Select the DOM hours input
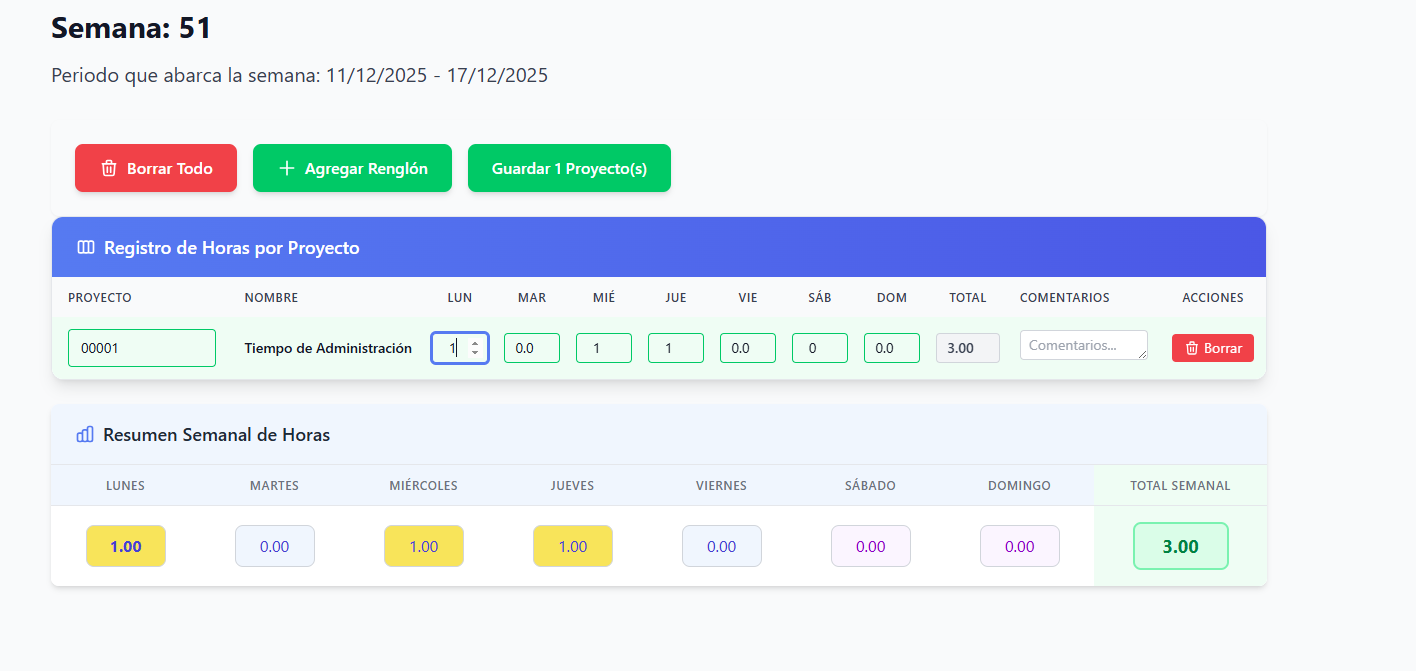Viewport: 1416px width, 671px height. [x=891, y=348]
